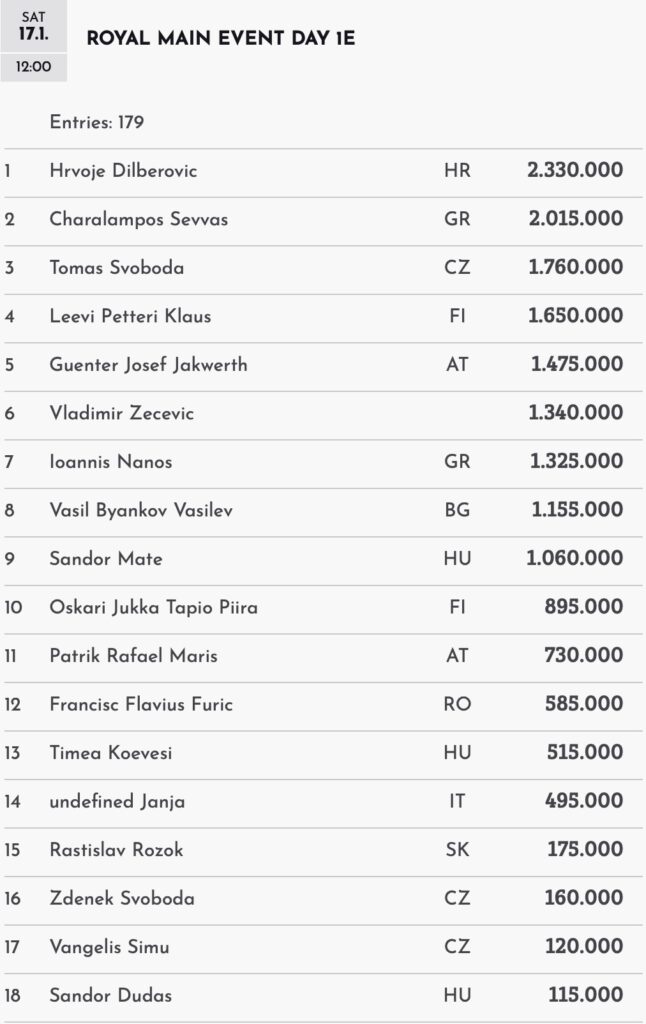Choose the Leevi Petteri Klaus row
The height and width of the screenshot is (1024, 646).
[130, 316]
